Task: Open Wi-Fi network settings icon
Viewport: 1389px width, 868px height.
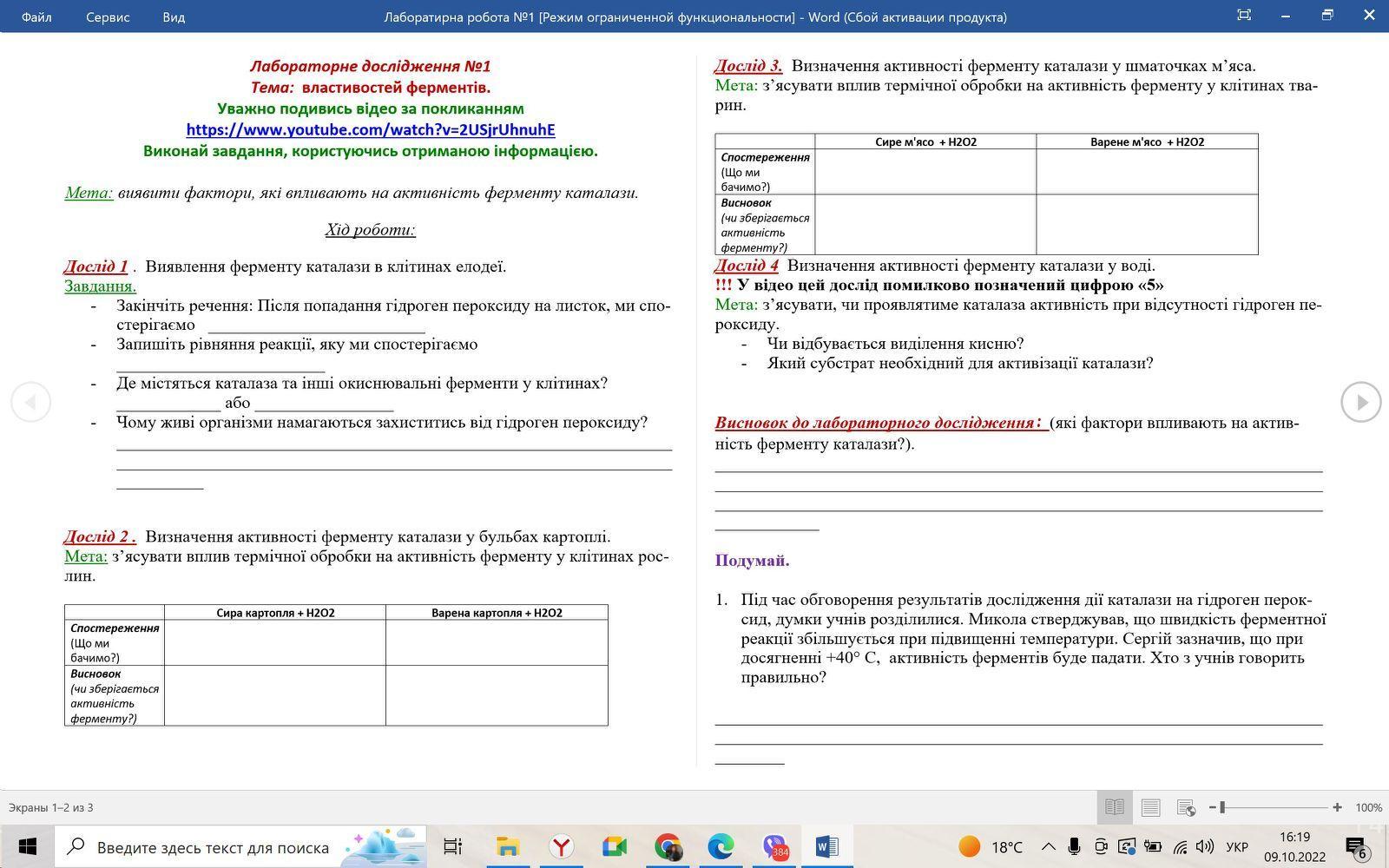Action: tap(1180, 846)
